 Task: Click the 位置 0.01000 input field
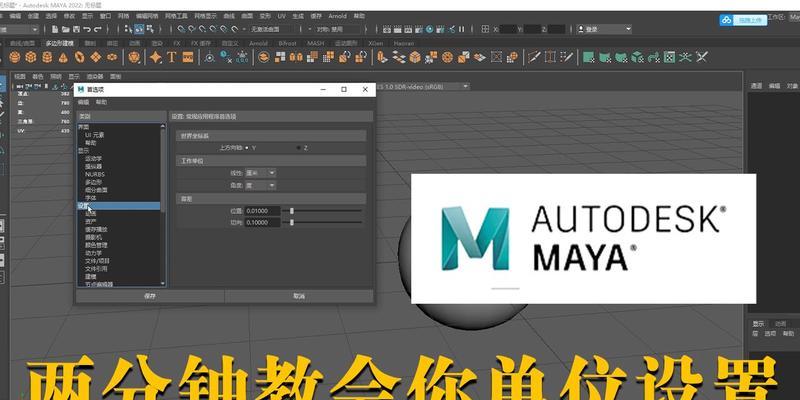[x=262, y=211]
